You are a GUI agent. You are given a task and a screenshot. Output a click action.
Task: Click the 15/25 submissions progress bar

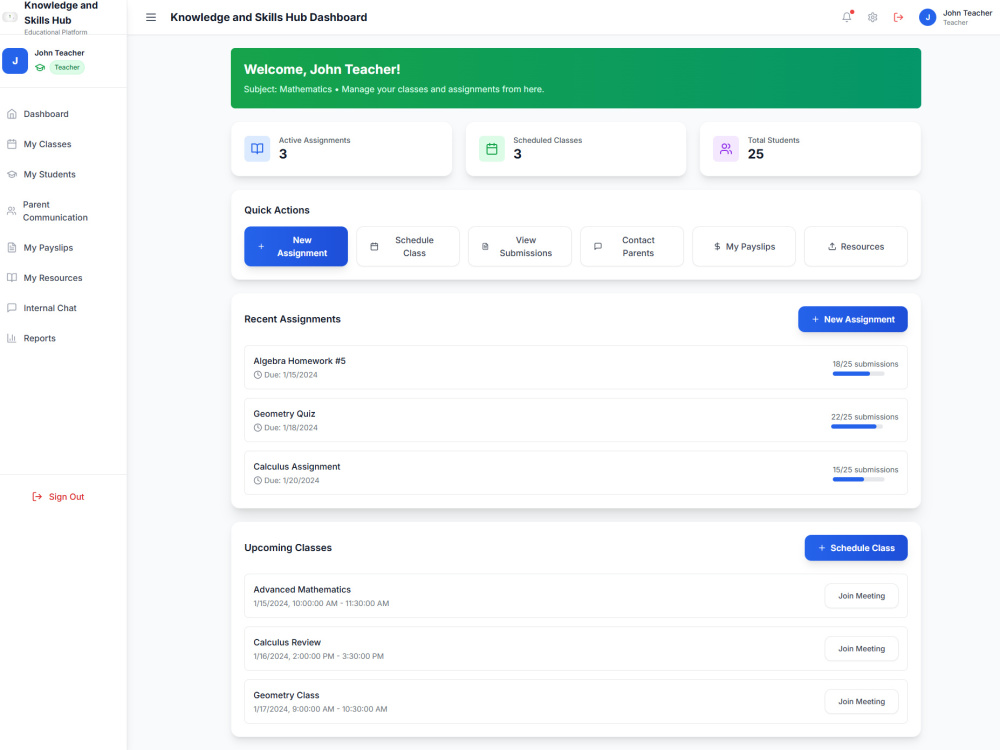(x=858, y=480)
